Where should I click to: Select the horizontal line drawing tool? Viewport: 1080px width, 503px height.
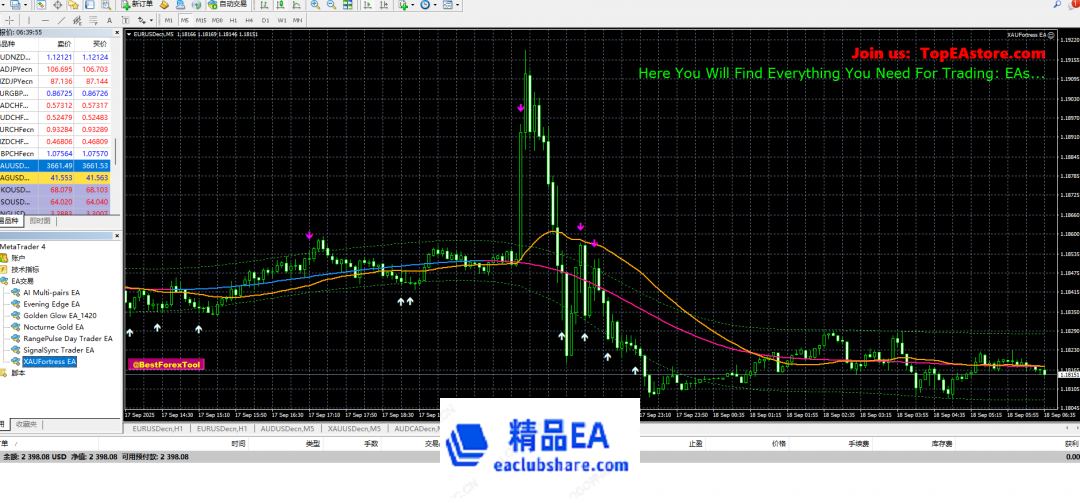click(45, 21)
